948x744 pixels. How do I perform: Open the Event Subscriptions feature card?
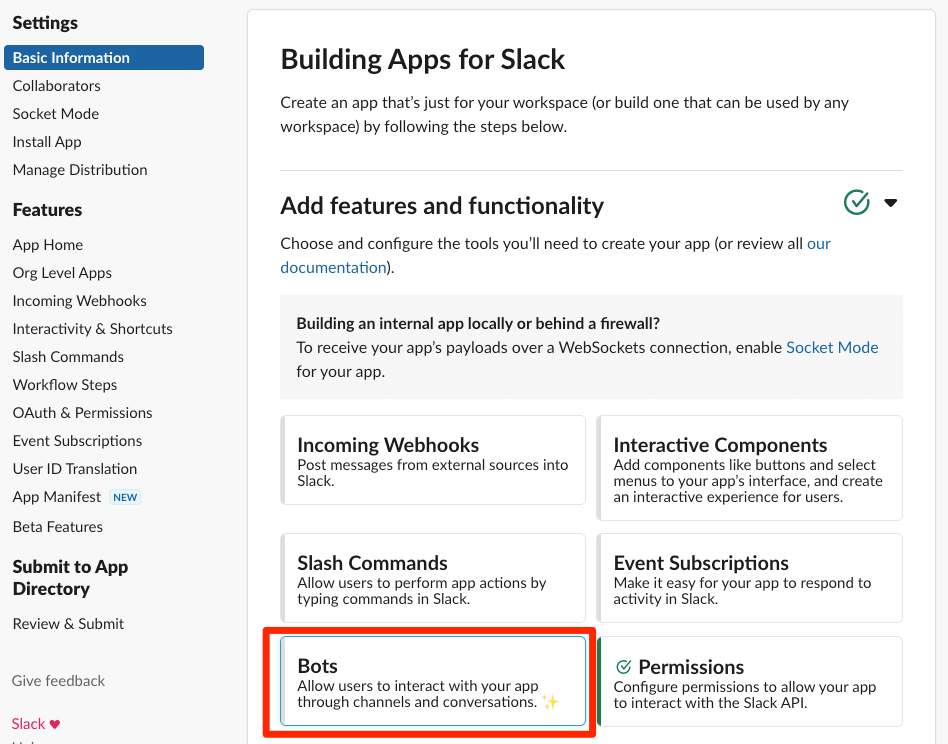tap(750, 578)
